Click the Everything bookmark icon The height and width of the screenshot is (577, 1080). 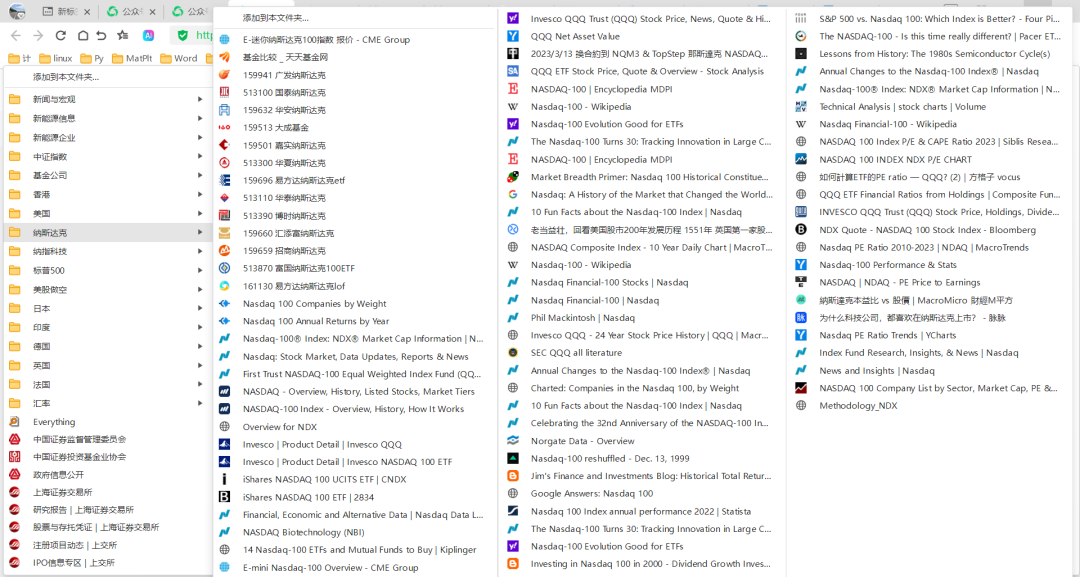point(14,422)
